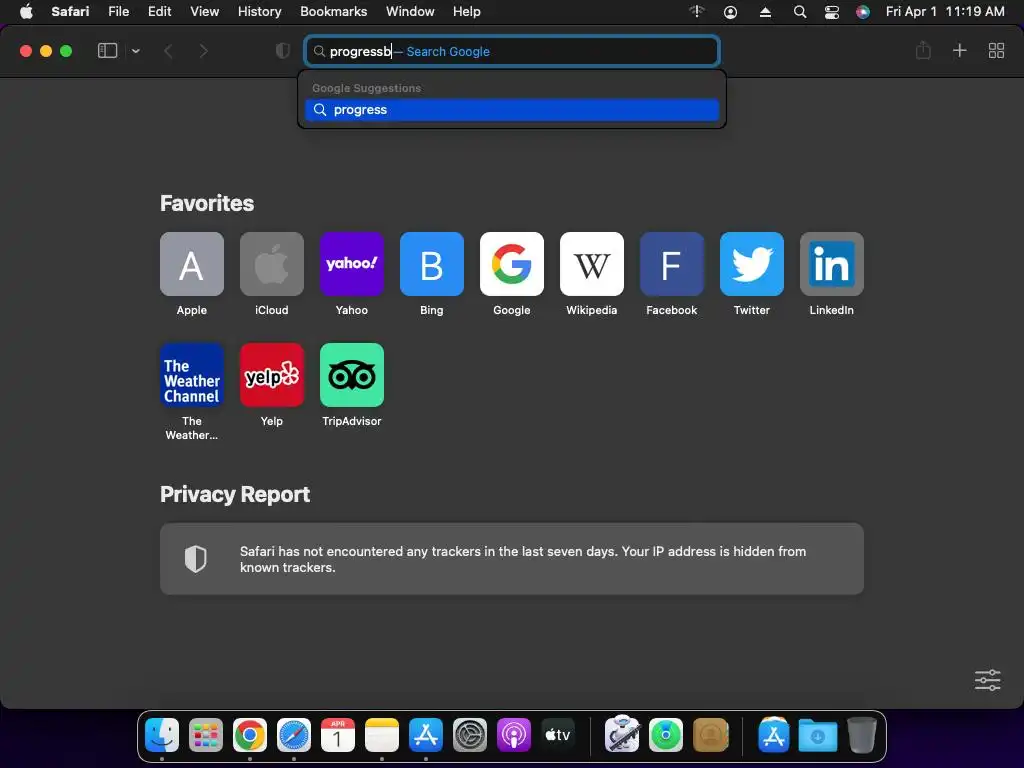Open the Trash in the Dock
Viewport: 1024px width, 768px height.
[x=862, y=735]
